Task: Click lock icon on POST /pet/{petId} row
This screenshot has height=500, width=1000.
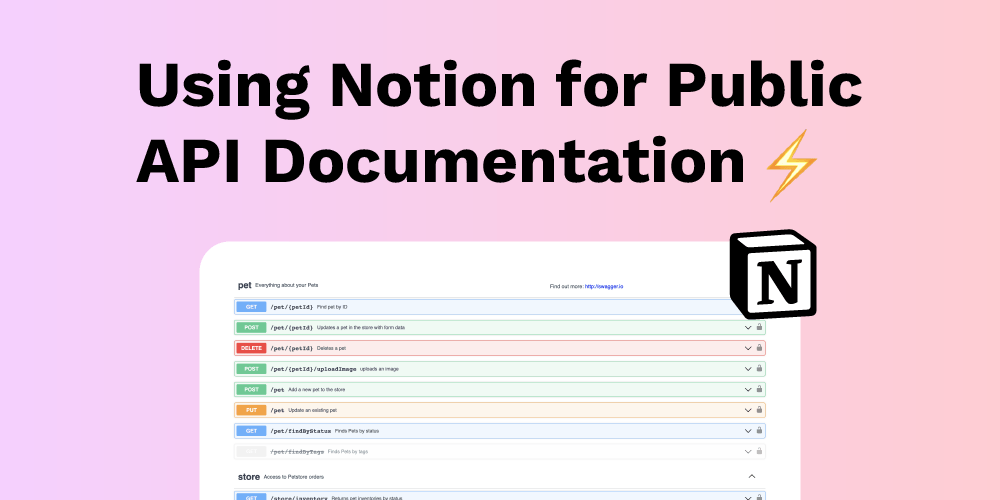Action: [759, 327]
